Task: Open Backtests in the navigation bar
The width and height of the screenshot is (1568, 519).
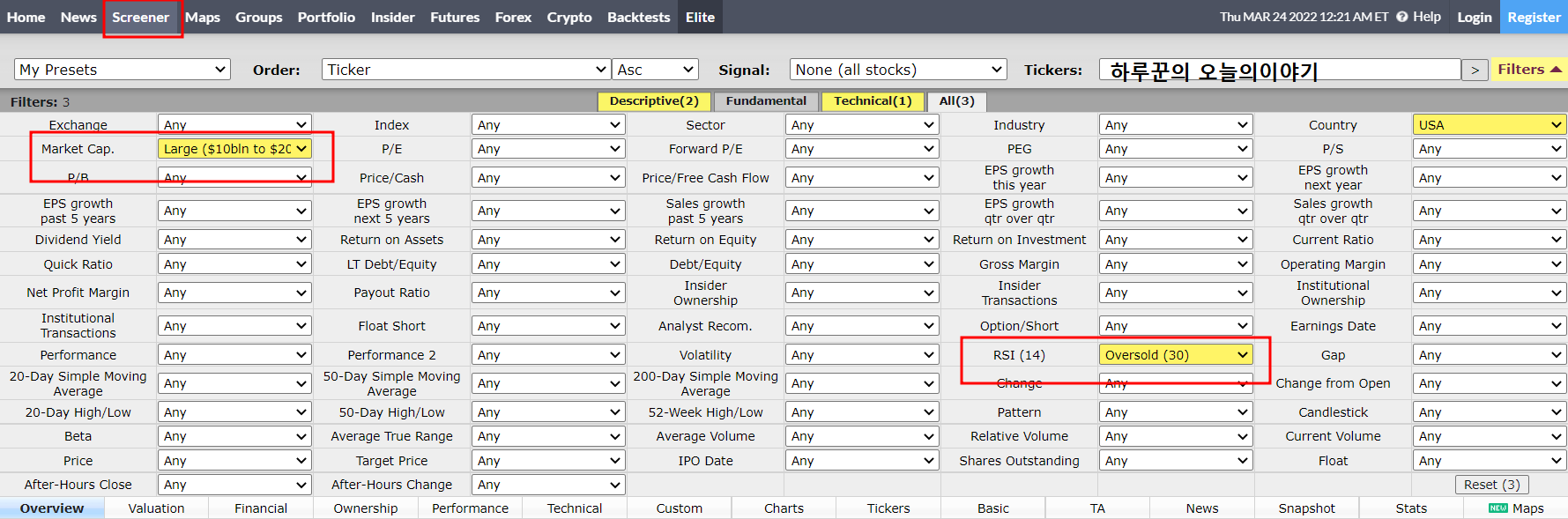Action: pyautogui.click(x=639, y=17)
